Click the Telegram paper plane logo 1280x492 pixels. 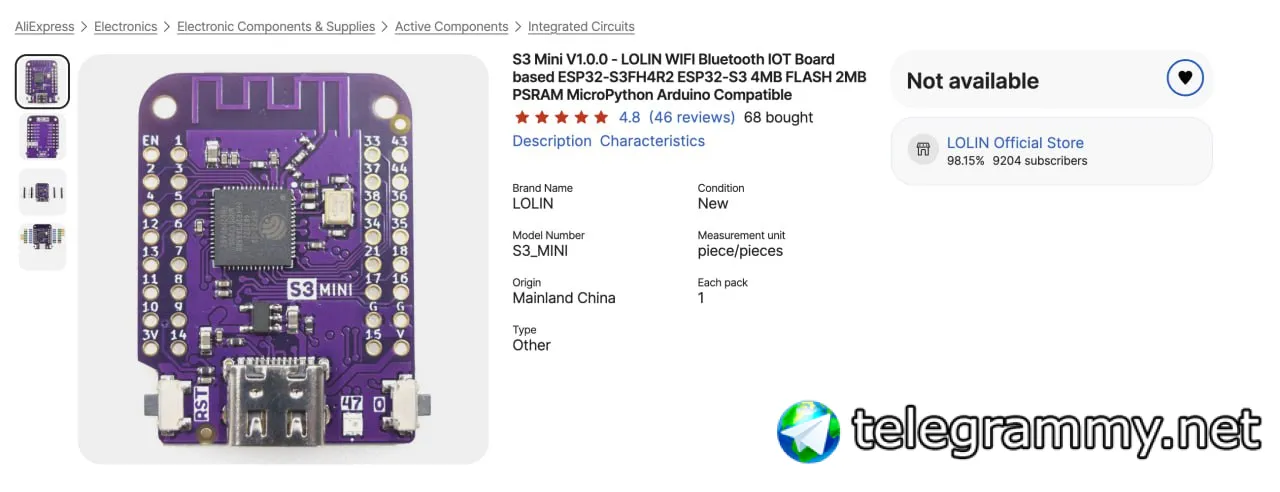click(x=808, y=432)
